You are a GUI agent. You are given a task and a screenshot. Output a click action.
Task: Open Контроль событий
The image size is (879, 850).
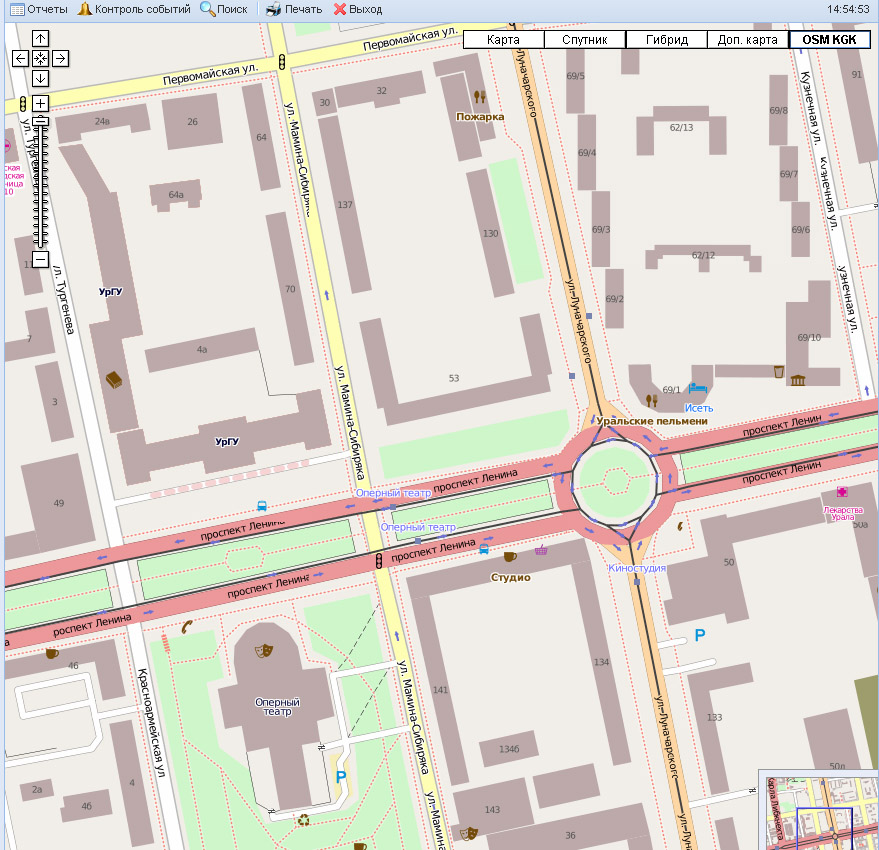[134, 9]
